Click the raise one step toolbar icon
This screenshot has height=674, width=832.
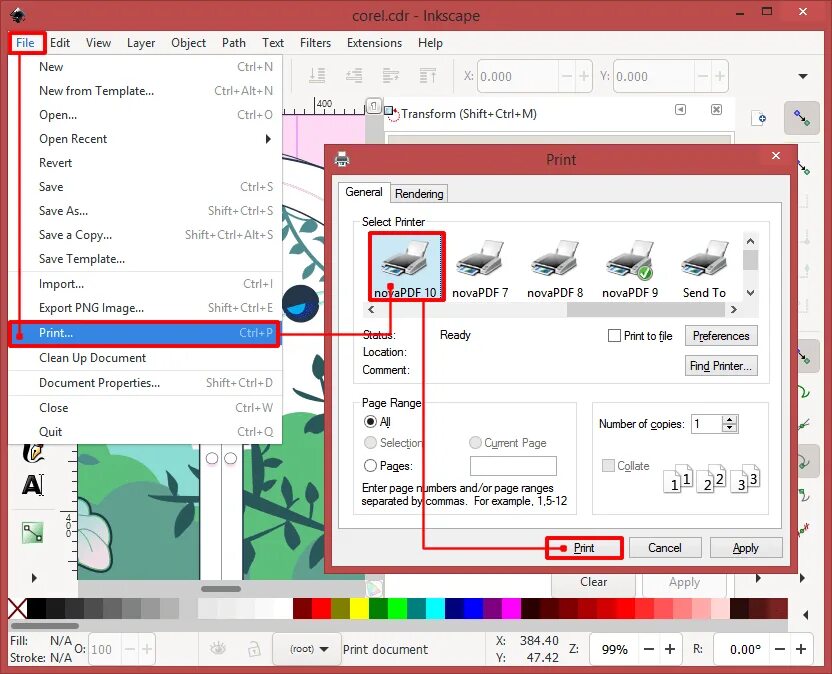pos(391,76)
